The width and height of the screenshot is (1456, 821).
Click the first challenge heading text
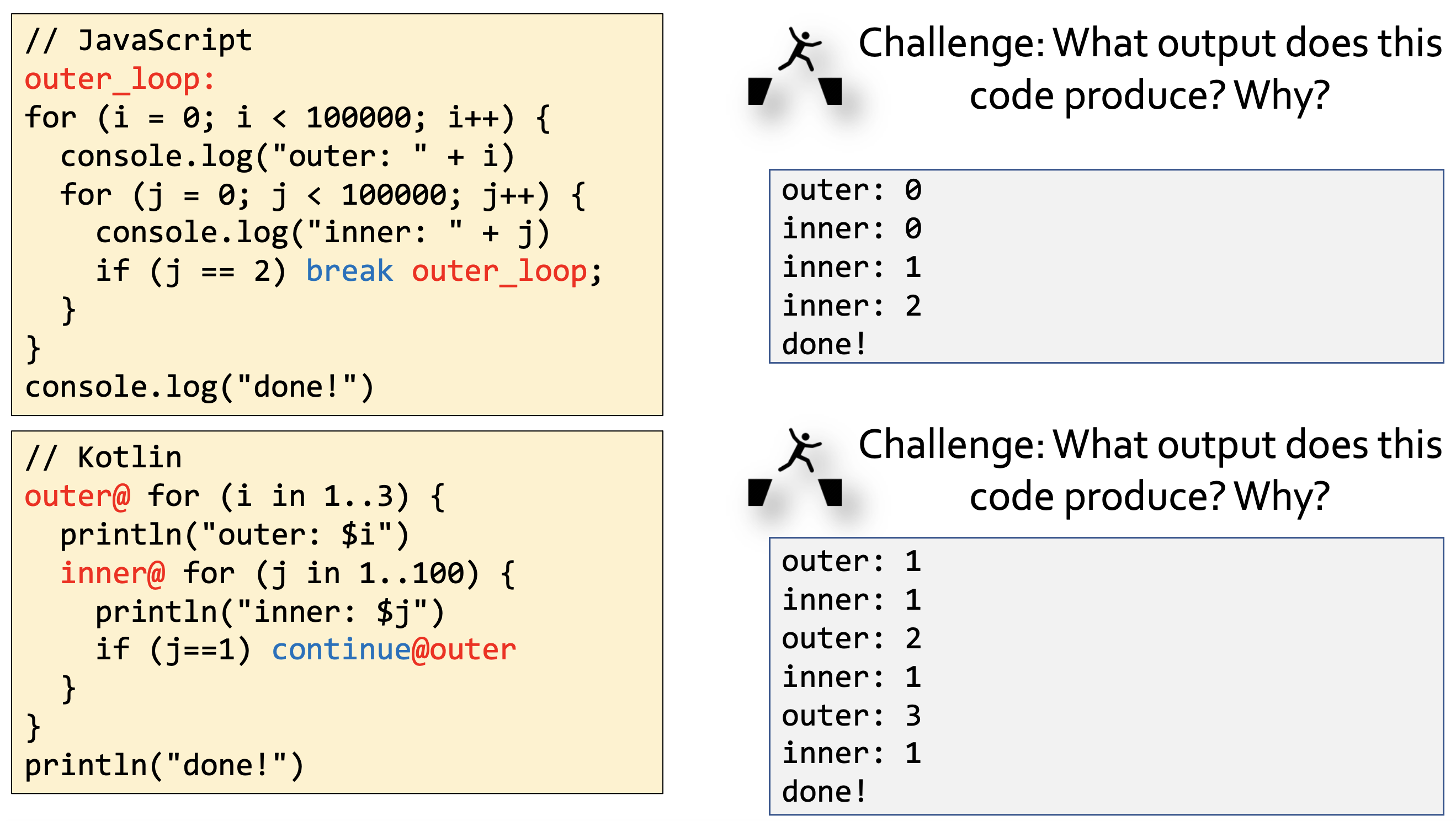click(x=1150, y=69)
